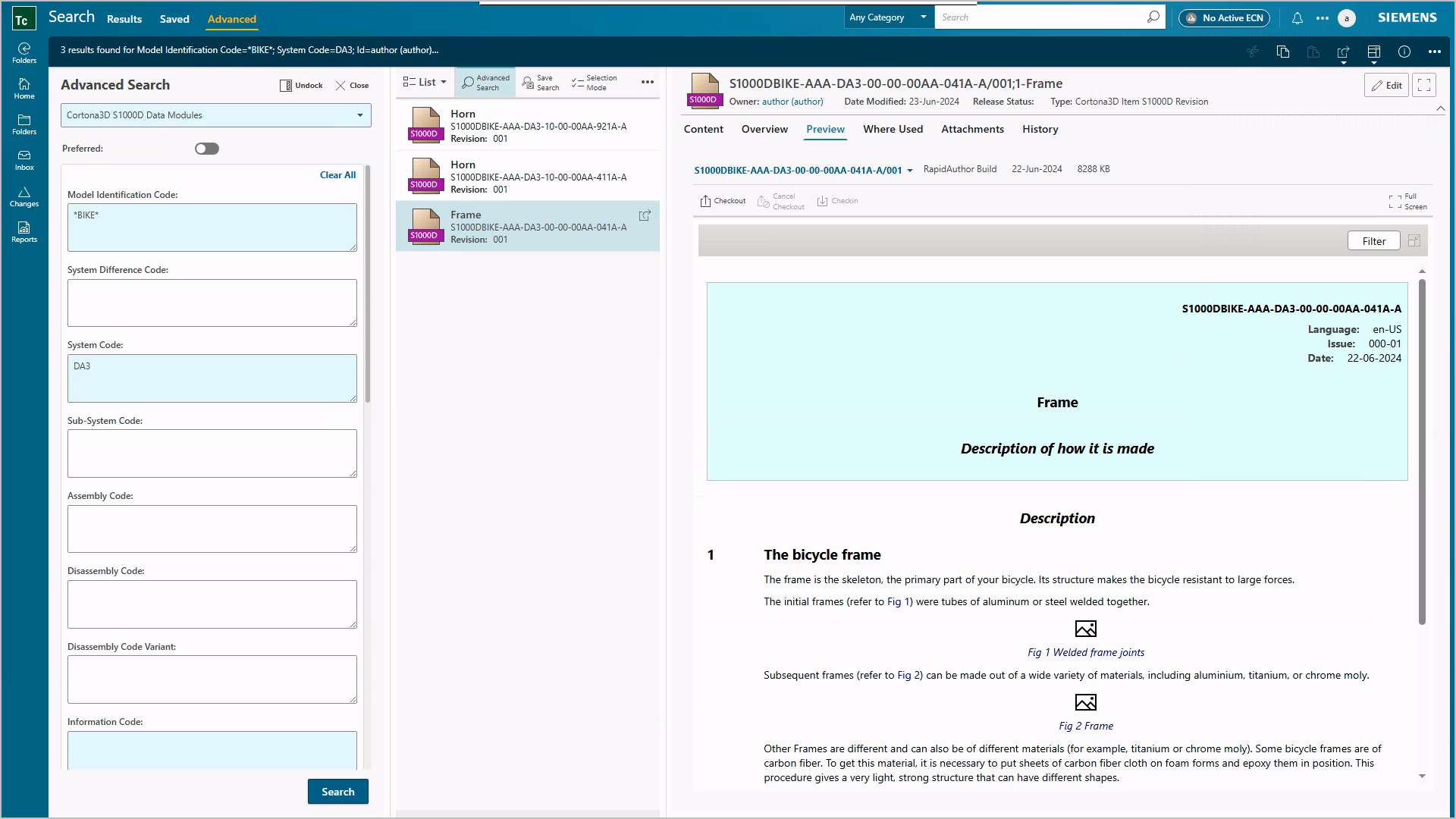The width and height of the screenshot is (1456, 819).
Task: Click the notifications bell icon
Action: click(1298, 17)
